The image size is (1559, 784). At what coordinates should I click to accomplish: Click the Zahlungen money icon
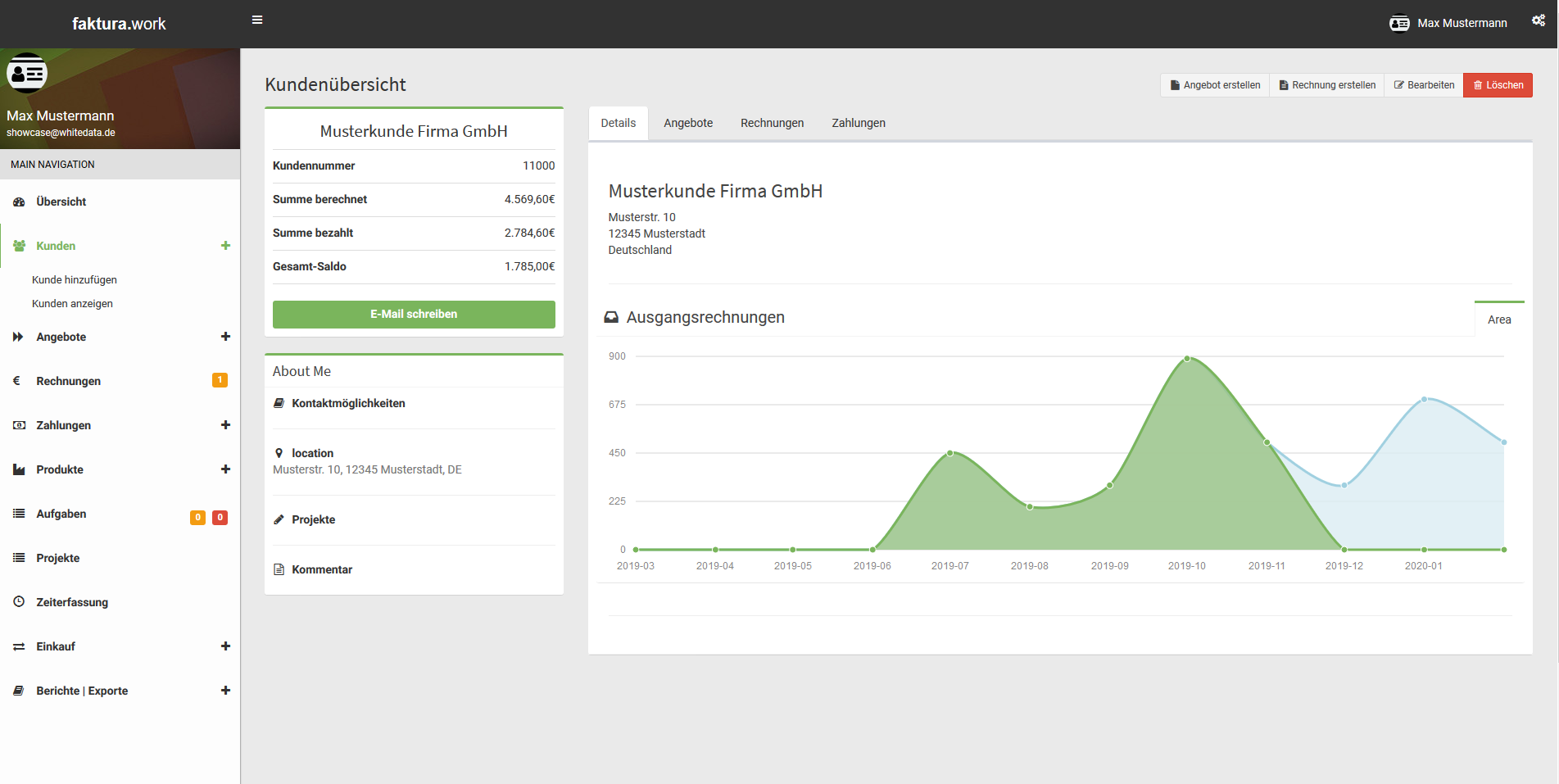(19, 425)
